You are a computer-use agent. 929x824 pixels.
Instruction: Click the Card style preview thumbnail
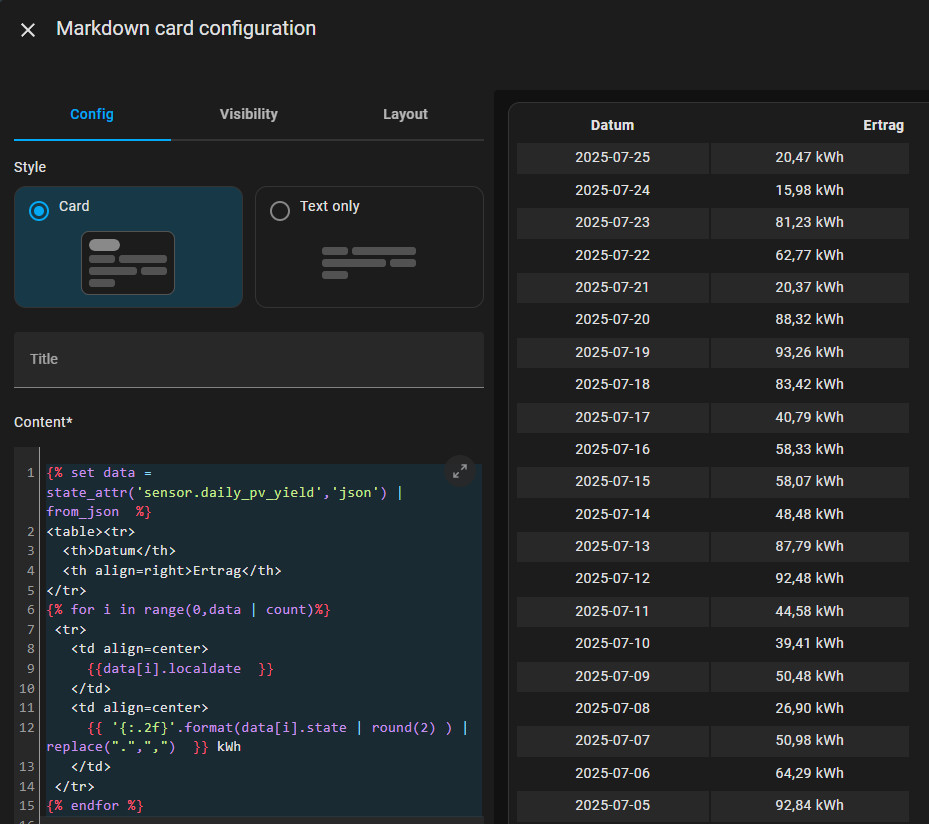[x=128, y=263]
